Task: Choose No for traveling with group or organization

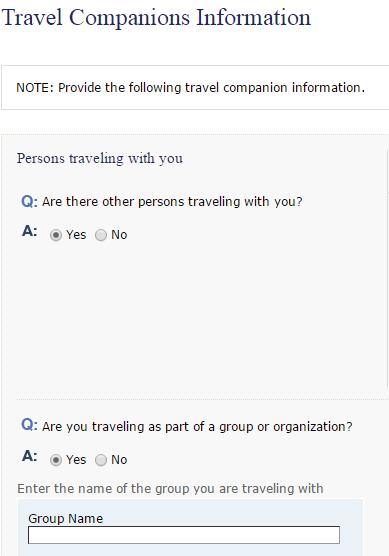Action: point(101,460)
